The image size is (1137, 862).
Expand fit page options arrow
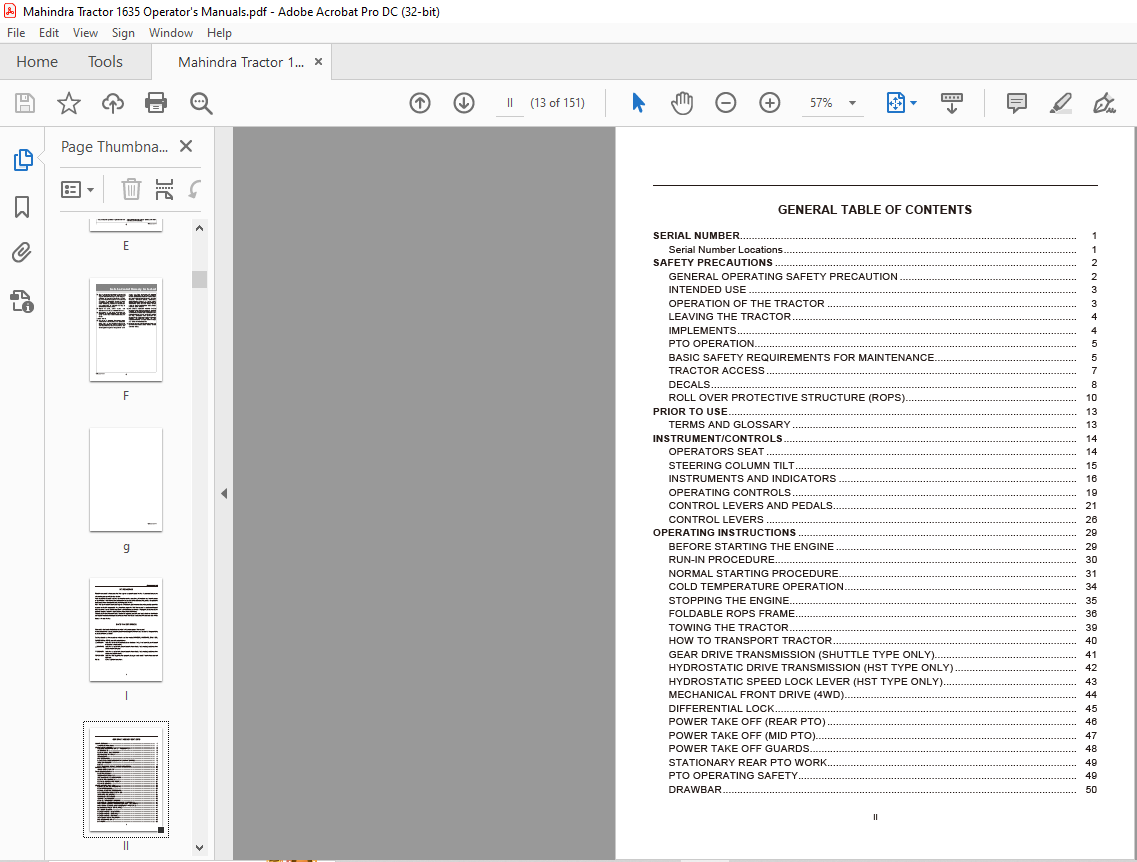914,103
